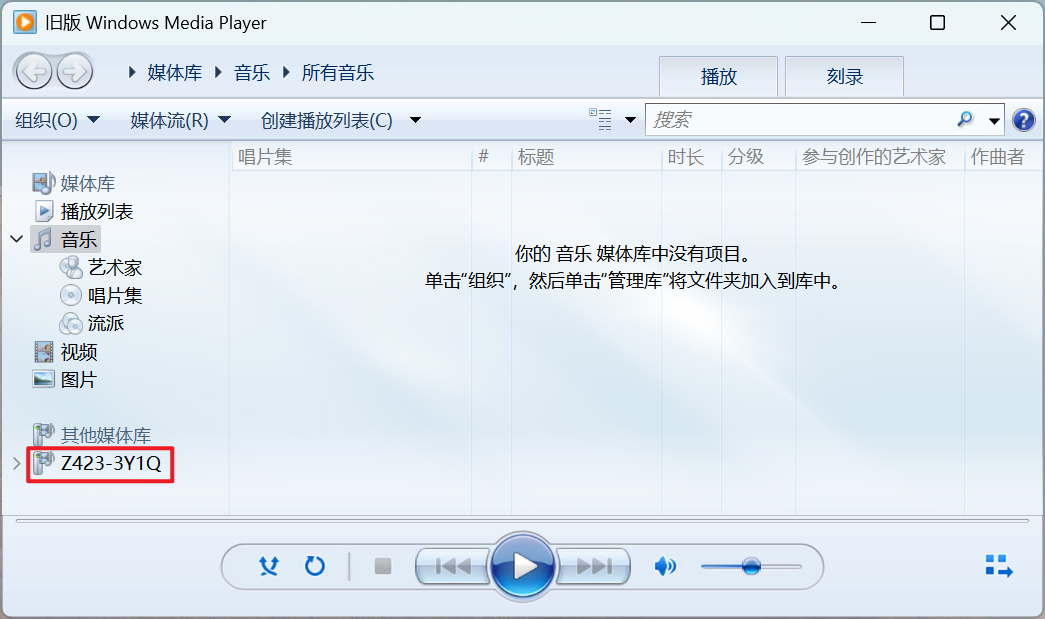Click the 艺术家 people icon
The height and width of the screenshot is (619, 1045).
point(71,267)
